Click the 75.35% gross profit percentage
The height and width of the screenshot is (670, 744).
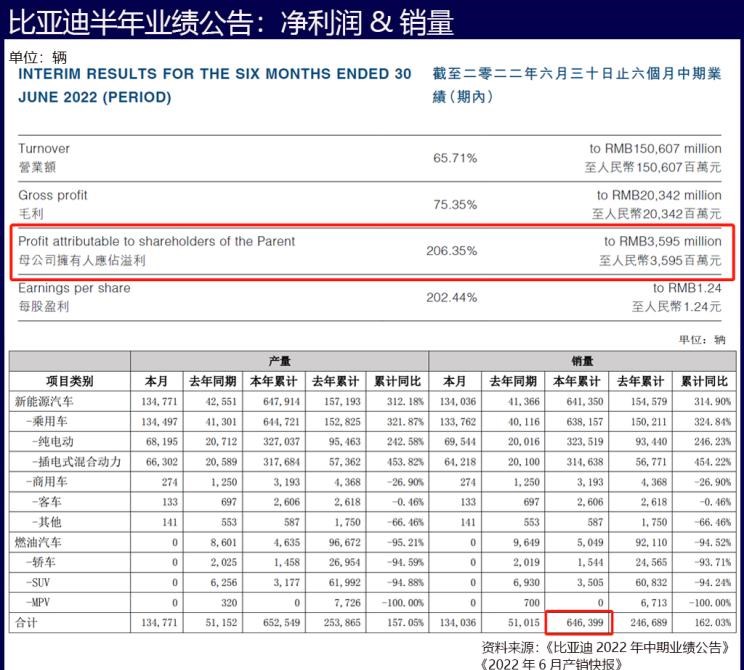coord(455,205)
